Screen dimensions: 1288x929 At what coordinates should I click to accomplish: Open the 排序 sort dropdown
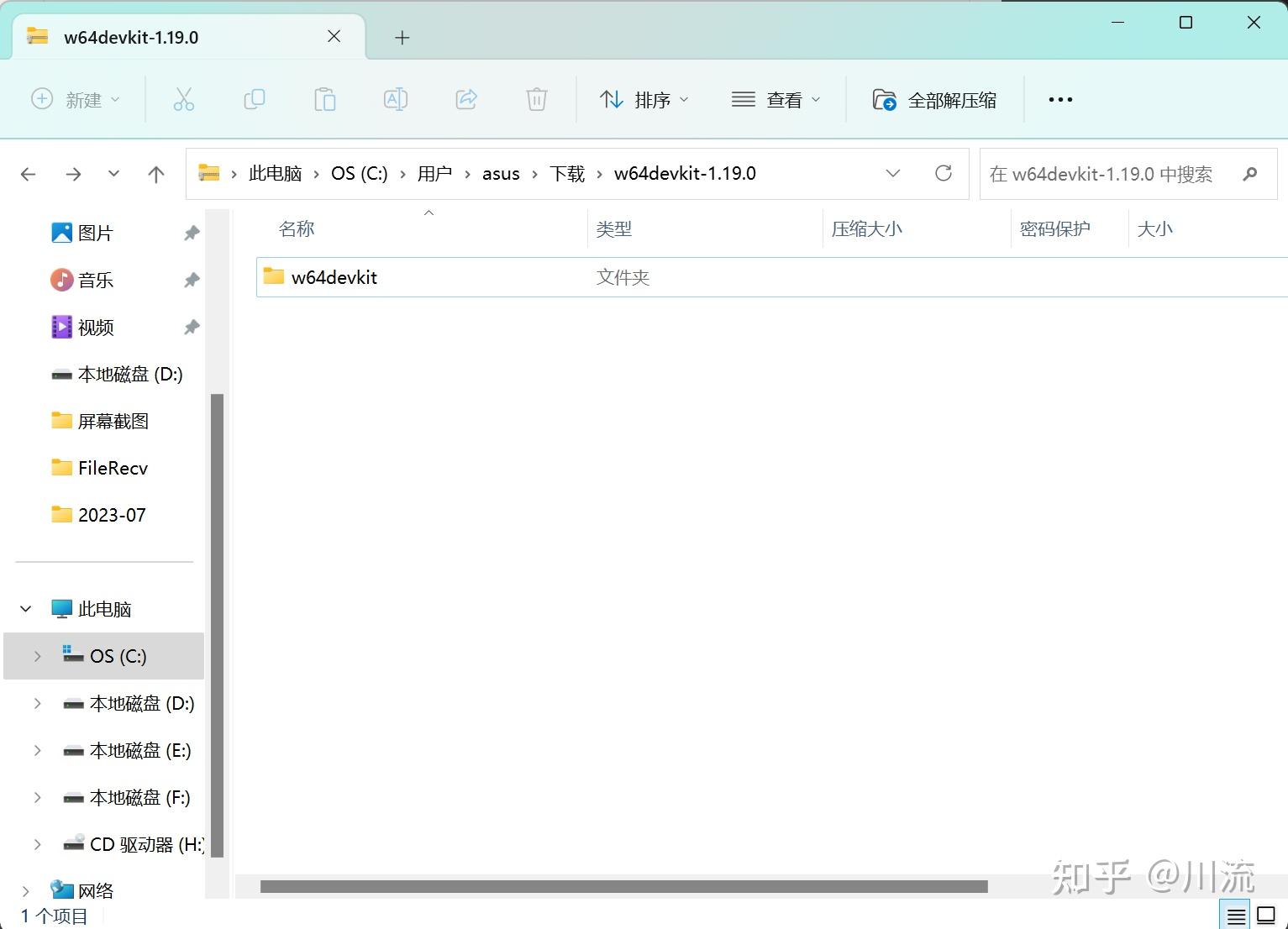pyautogui.click(x=644, y=100)
